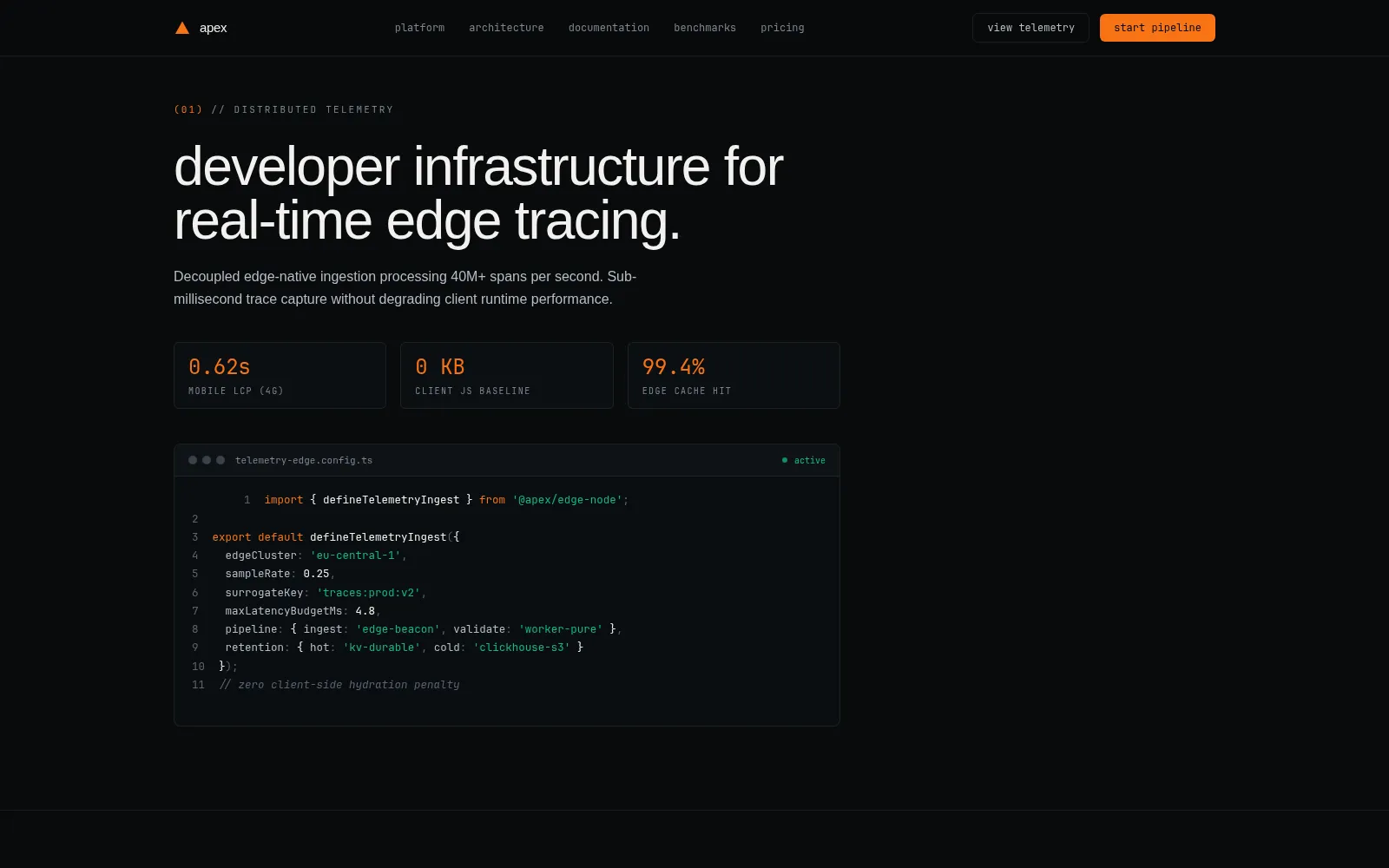Click the 'traces:prod:v2' surrogateKey value
1389x868 pixels.
click(x=369, y=593)
